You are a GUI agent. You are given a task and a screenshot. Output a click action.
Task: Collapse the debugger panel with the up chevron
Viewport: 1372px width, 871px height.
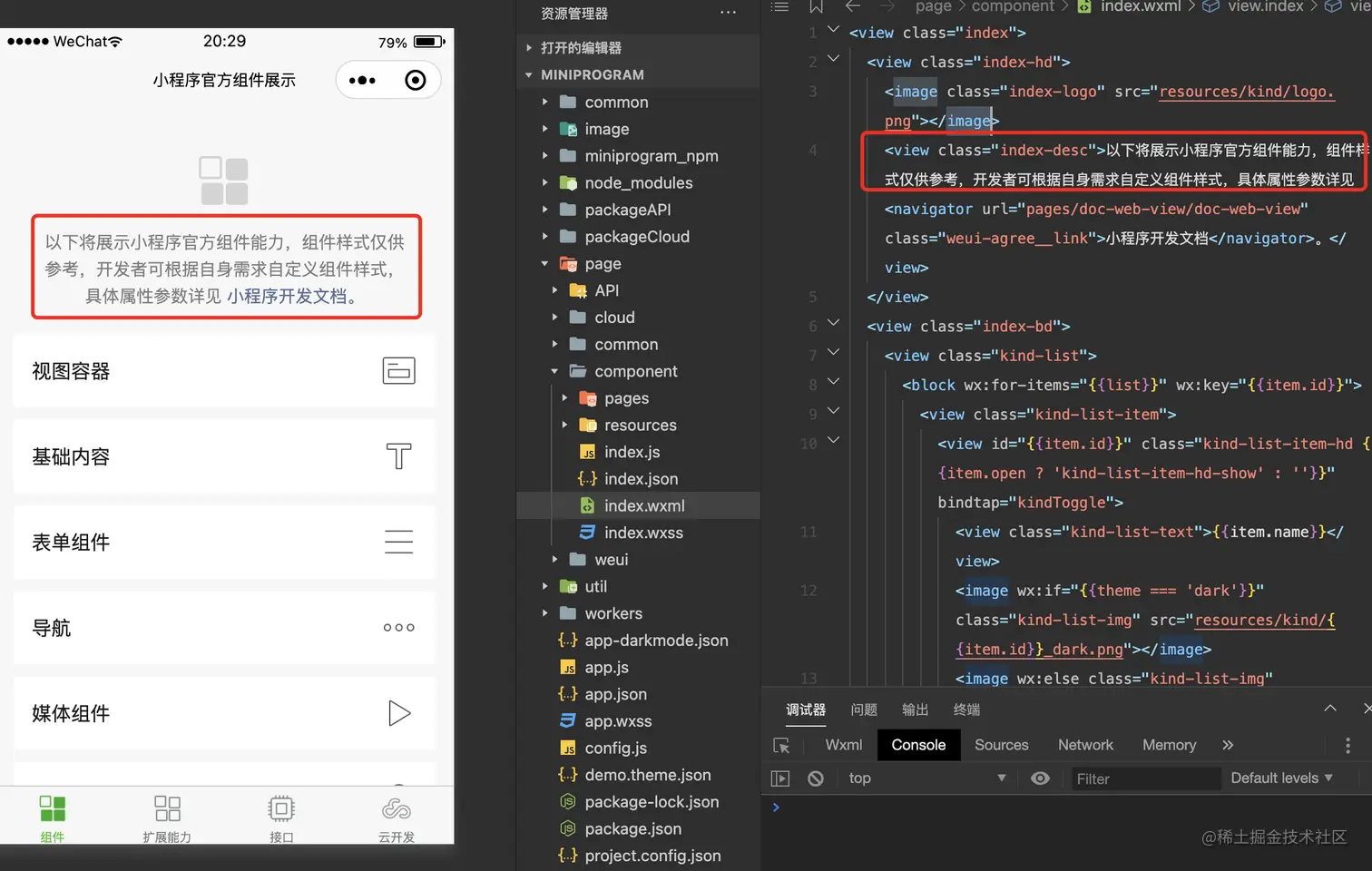tap(1330, 709)
